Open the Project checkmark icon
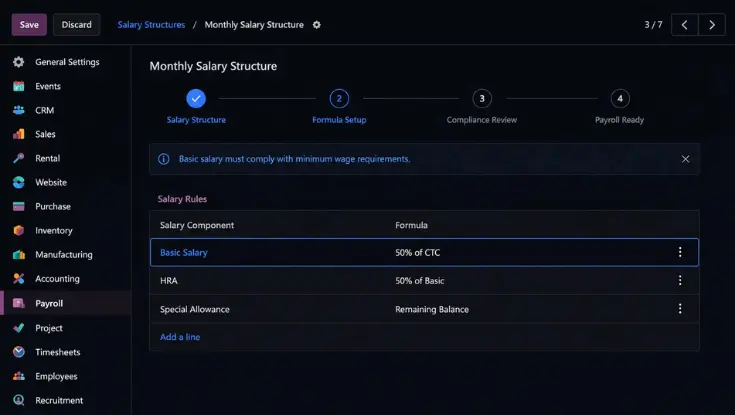Screen dimensions: 735x415 coord(19,328)
